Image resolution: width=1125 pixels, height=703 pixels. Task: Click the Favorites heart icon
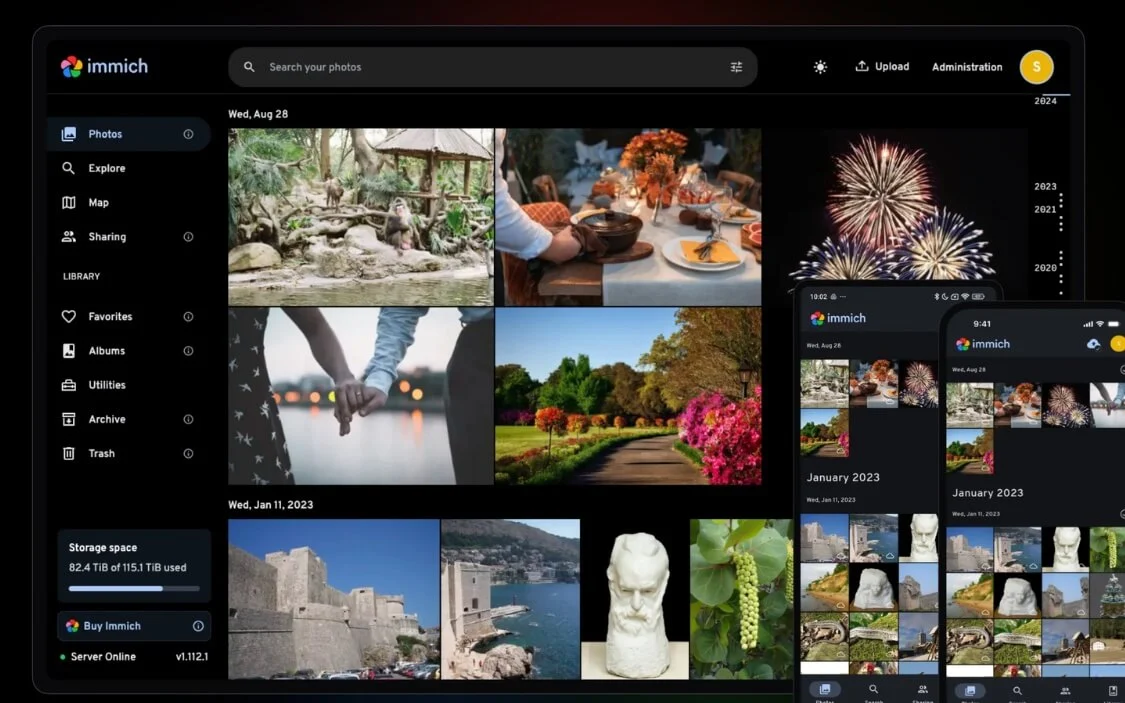pos(69,316)
